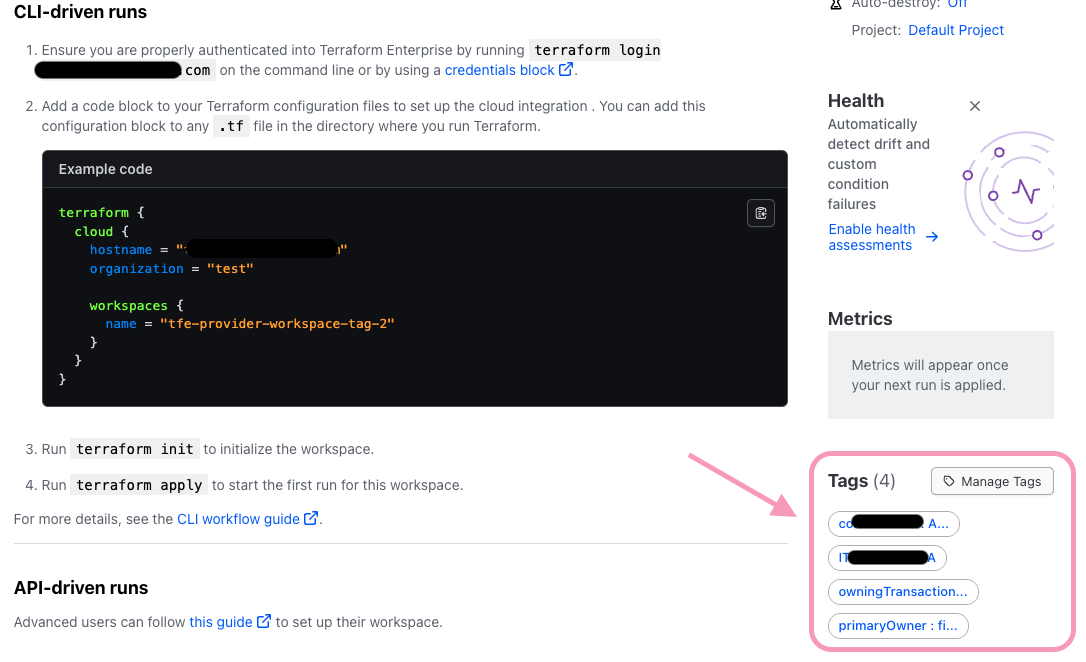Image resolution: width=1086 pixels, height=662 pixels.
Task: Click external-link icon after CLI workflow guide
Action: tap(311, 518)
